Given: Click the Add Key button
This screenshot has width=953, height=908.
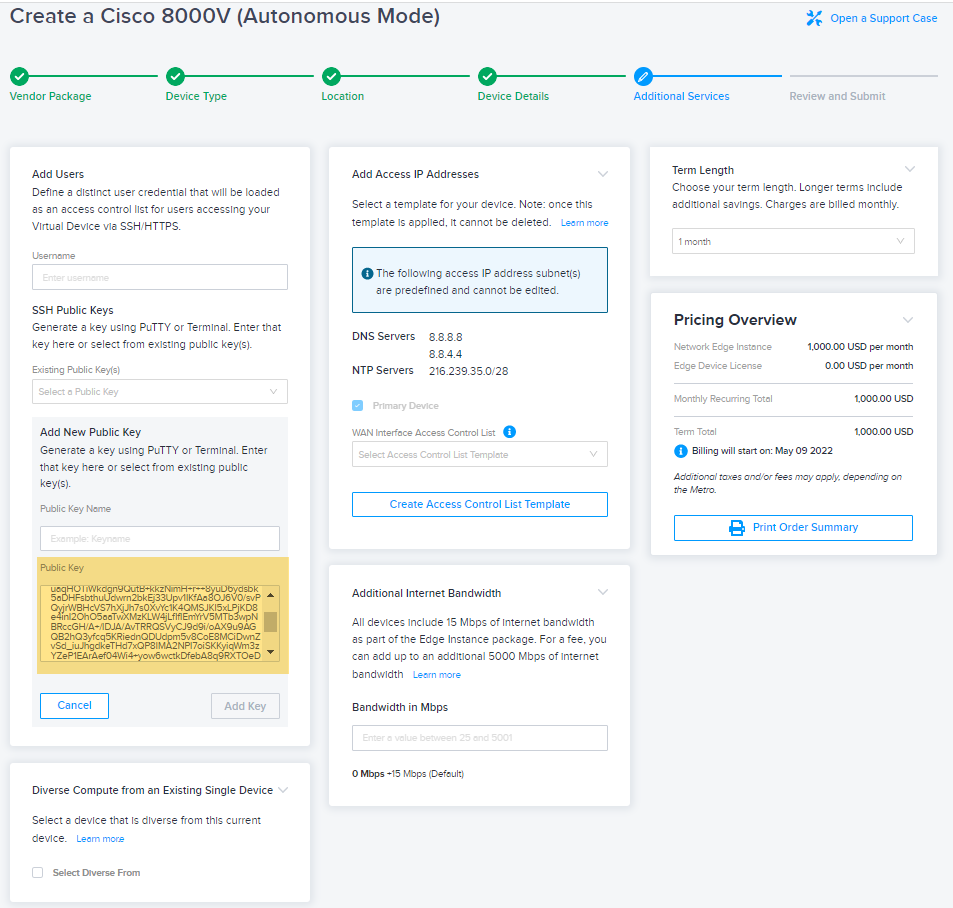Looking at the screenshot, I should (246, 706).
